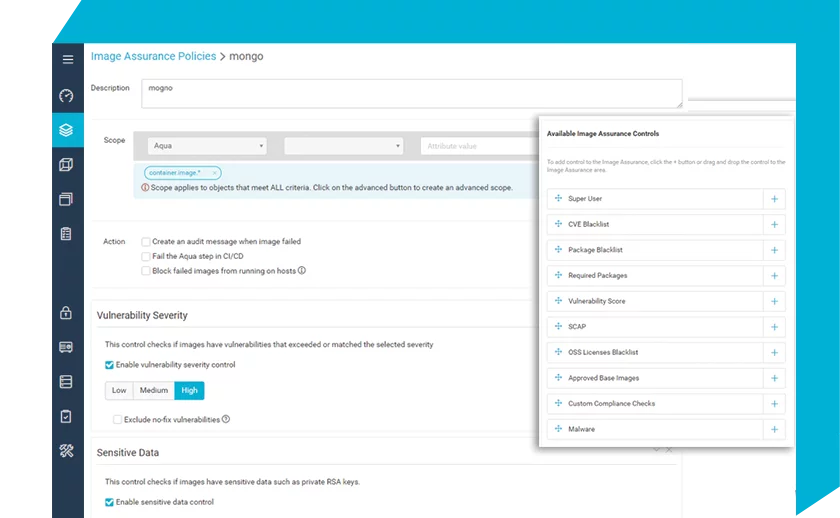Check Exclude no-fix vulnerabilities
The height and width of the screenshot is (518, 840).
click(117, 419)
